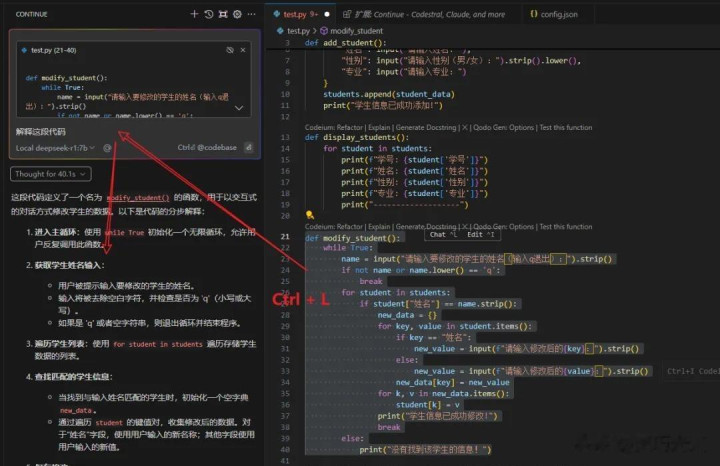Click the modify_student() inline code in chat reply
Image resolution: width=720 pixels, height=466 pixels.
coord(138,197)
